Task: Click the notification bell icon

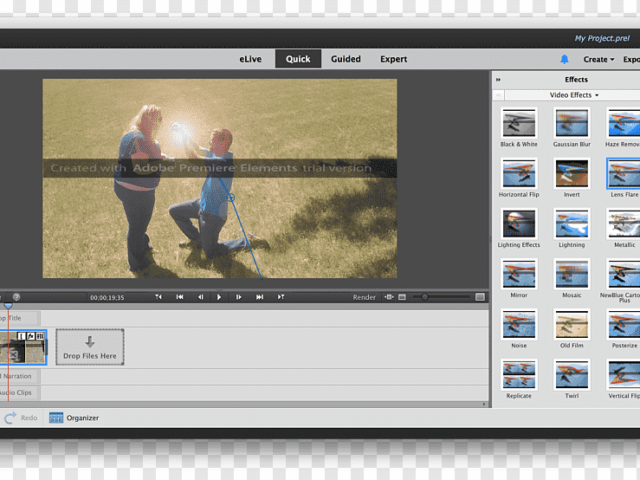Action: coord(564,59)
